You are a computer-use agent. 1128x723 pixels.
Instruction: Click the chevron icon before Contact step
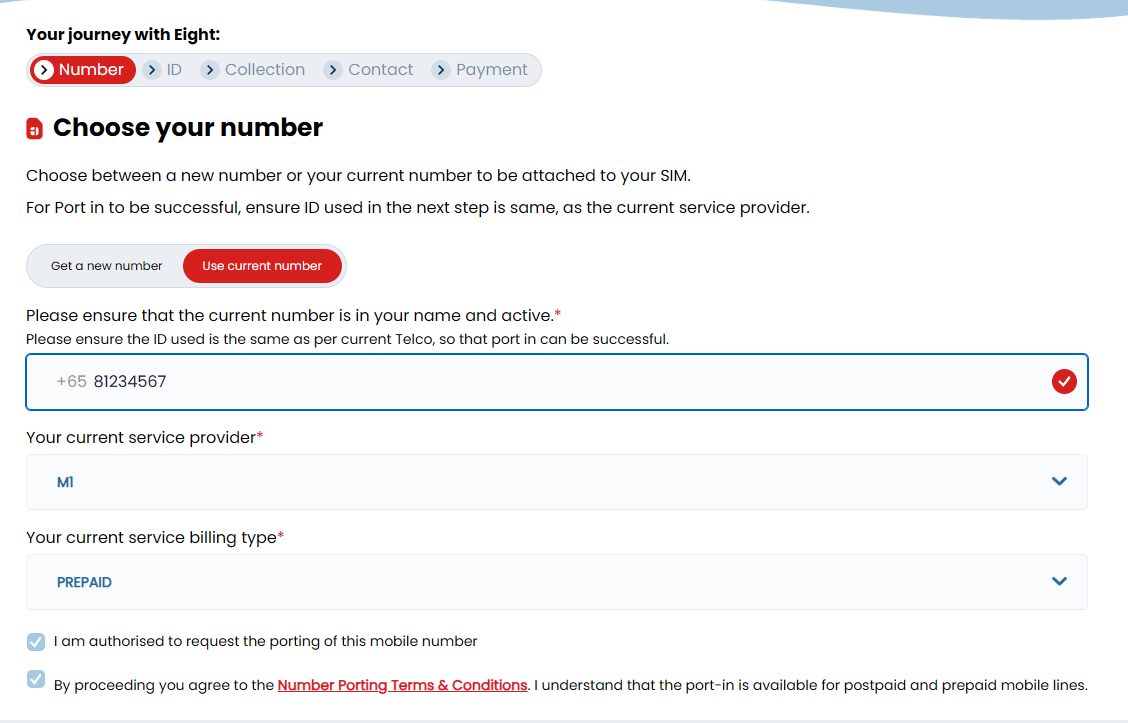pos(332,70)
